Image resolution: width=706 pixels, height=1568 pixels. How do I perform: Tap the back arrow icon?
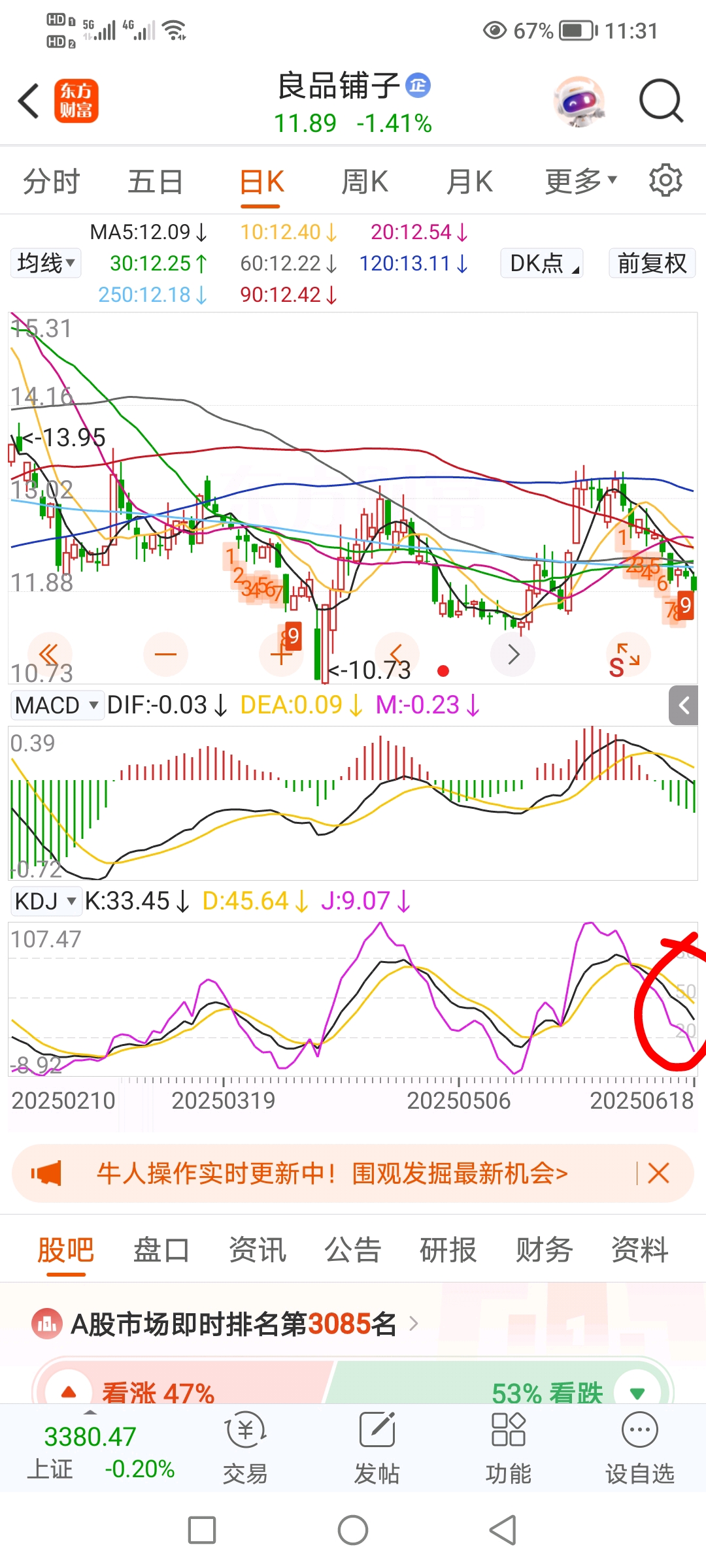coord(29,101)
